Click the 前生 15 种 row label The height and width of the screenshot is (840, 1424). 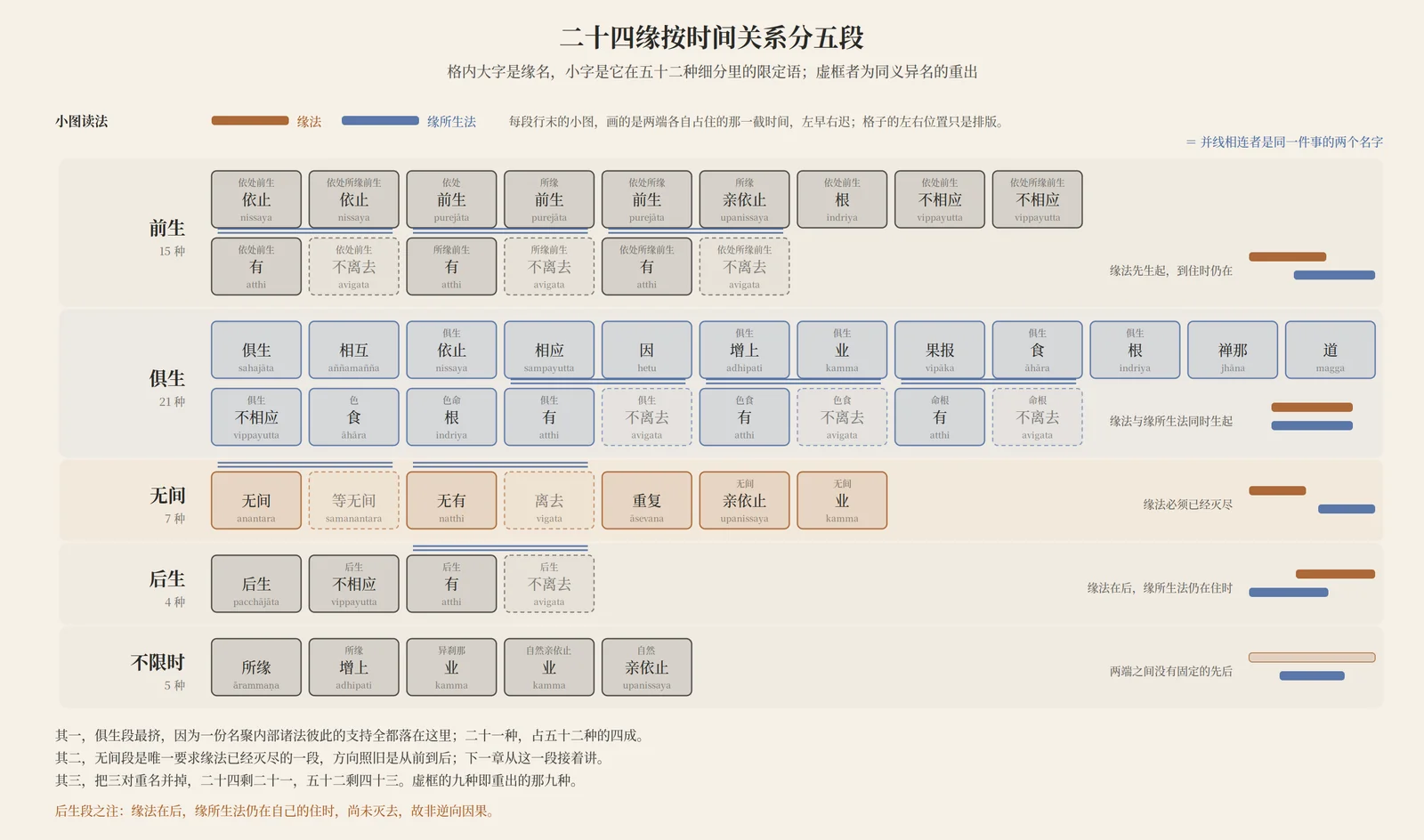167,238
